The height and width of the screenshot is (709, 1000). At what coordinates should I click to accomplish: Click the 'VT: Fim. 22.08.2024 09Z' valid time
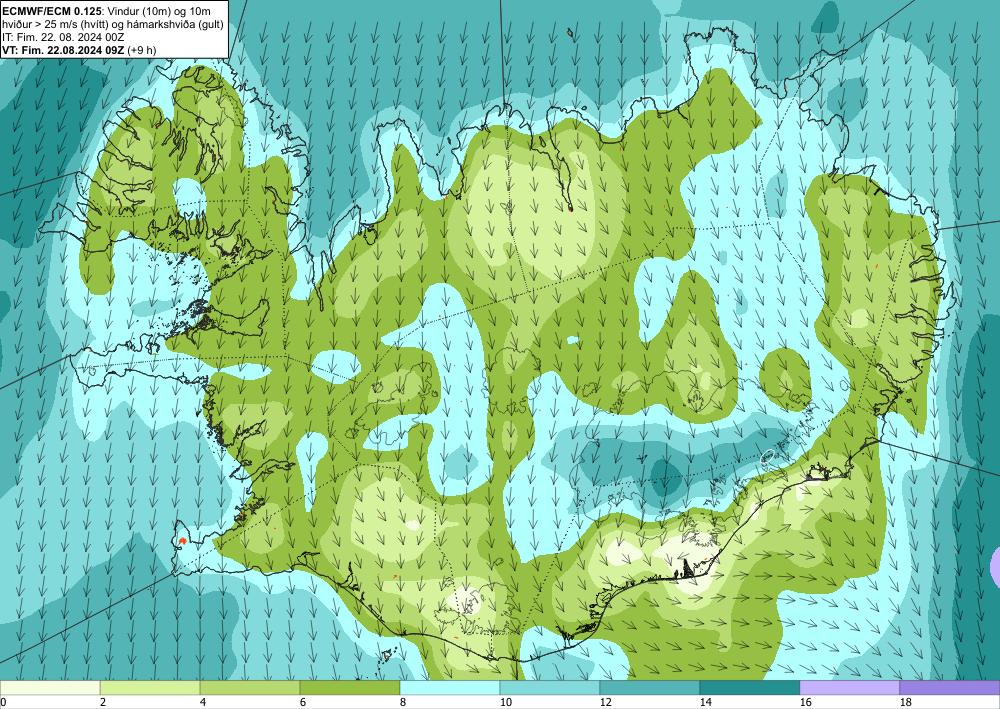click(64, 50)
